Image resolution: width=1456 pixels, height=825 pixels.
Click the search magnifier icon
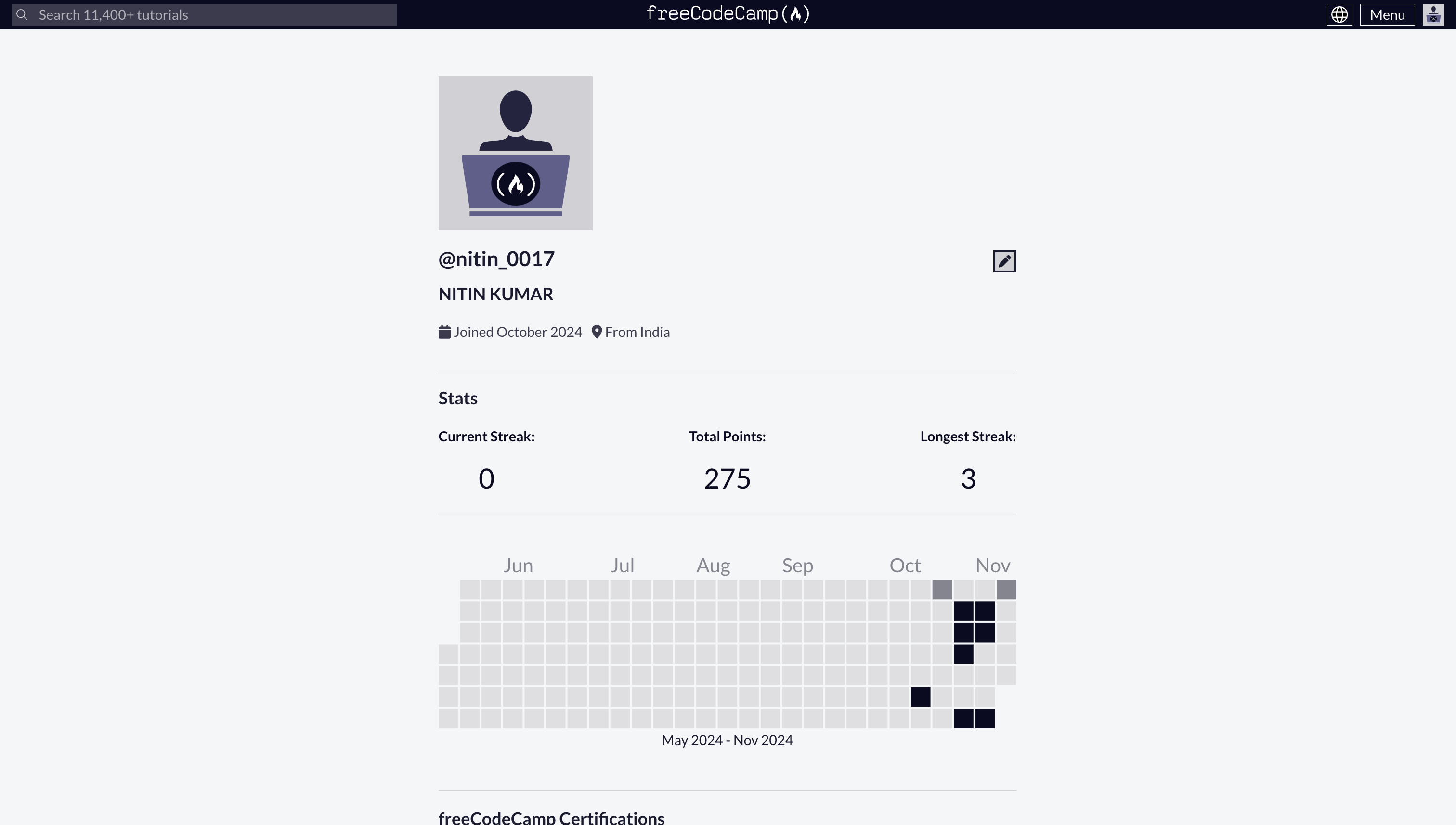click(x=22, y=14)
